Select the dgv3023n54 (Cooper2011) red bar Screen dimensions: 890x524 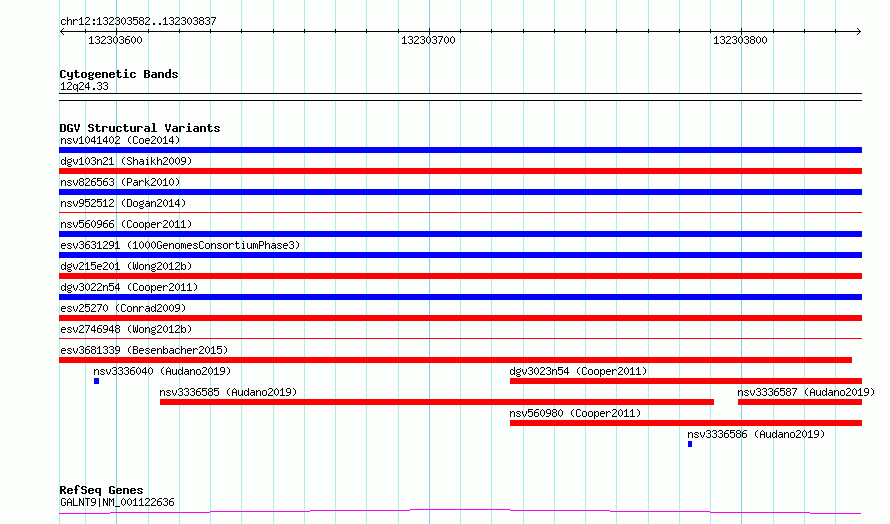686,381
